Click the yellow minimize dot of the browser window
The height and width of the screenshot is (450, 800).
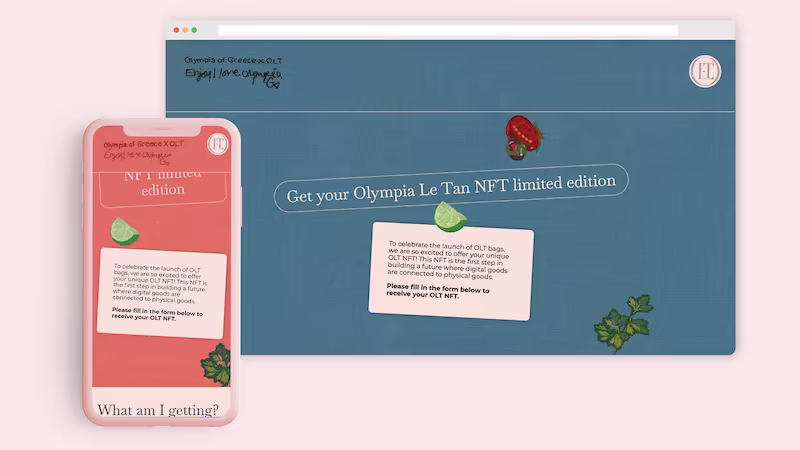[x=185, y=30]
